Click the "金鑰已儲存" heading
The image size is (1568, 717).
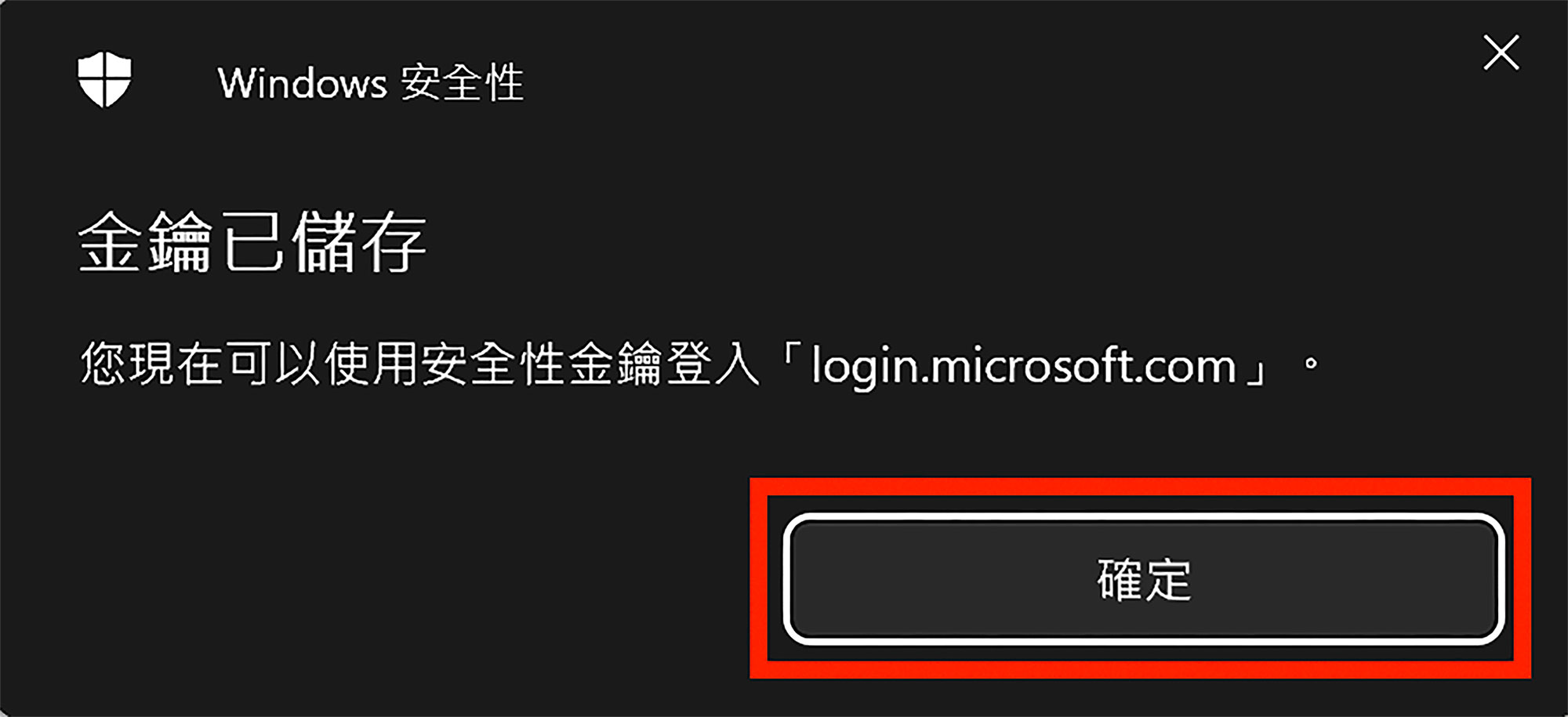252,242
